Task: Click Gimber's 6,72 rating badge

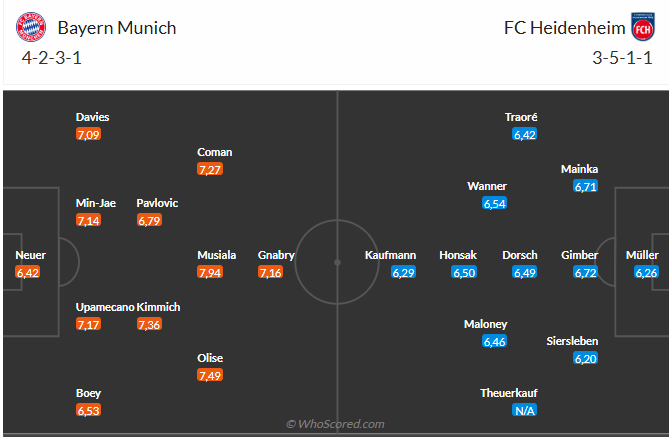Action: 585,272
